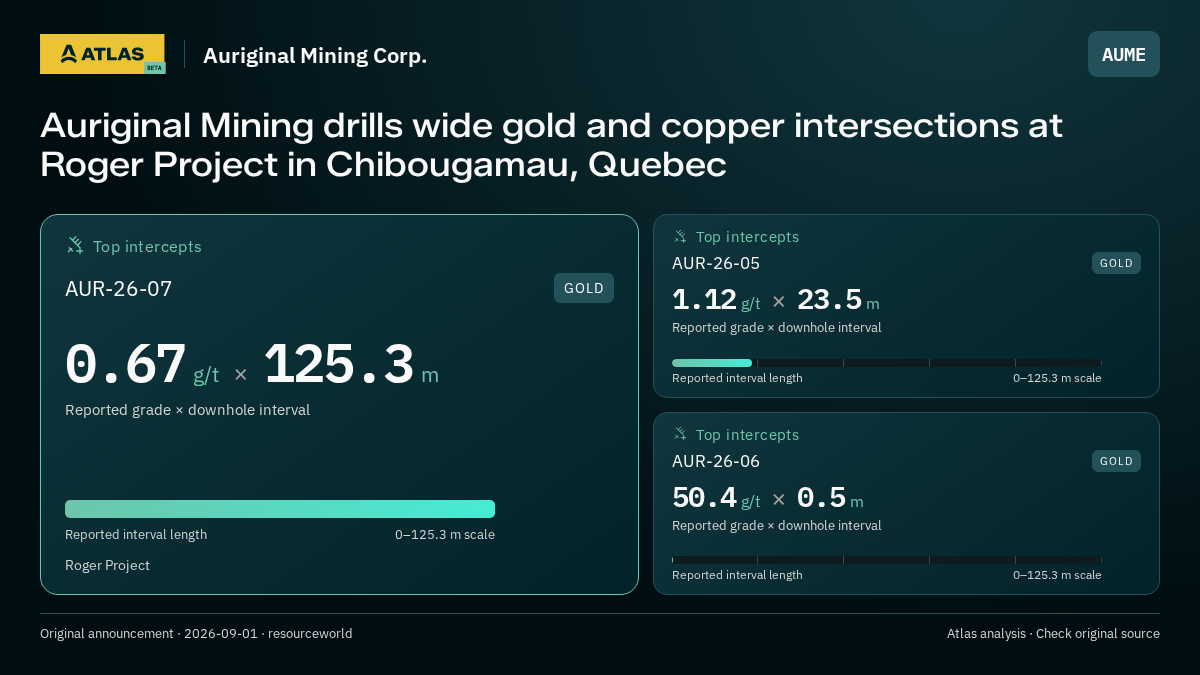1200x675 pixels.
Task: Click the AUME ticker badge
Action: pyautogui.click(x=1124, y=54)
